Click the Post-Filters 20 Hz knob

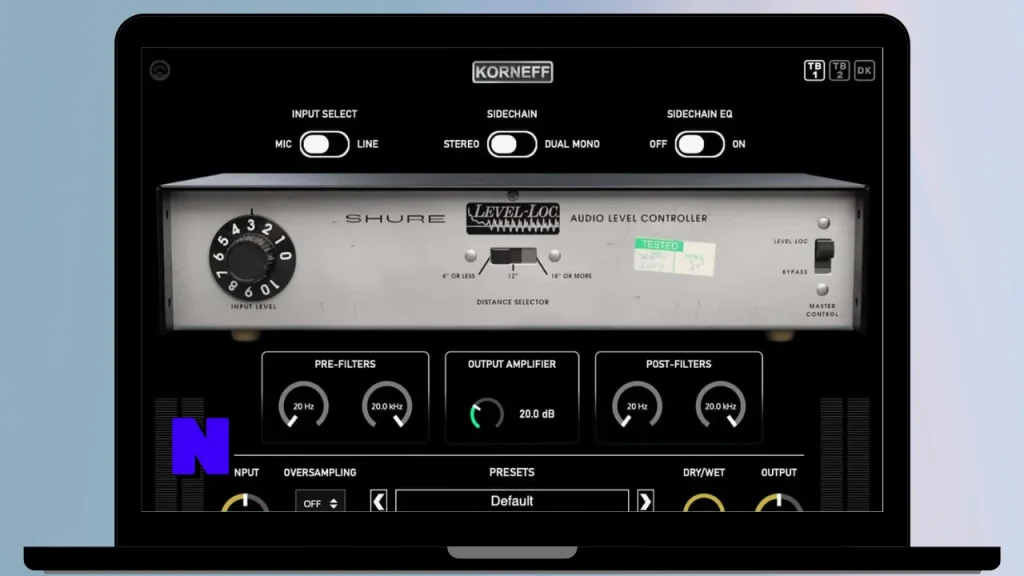click(637, 406)
